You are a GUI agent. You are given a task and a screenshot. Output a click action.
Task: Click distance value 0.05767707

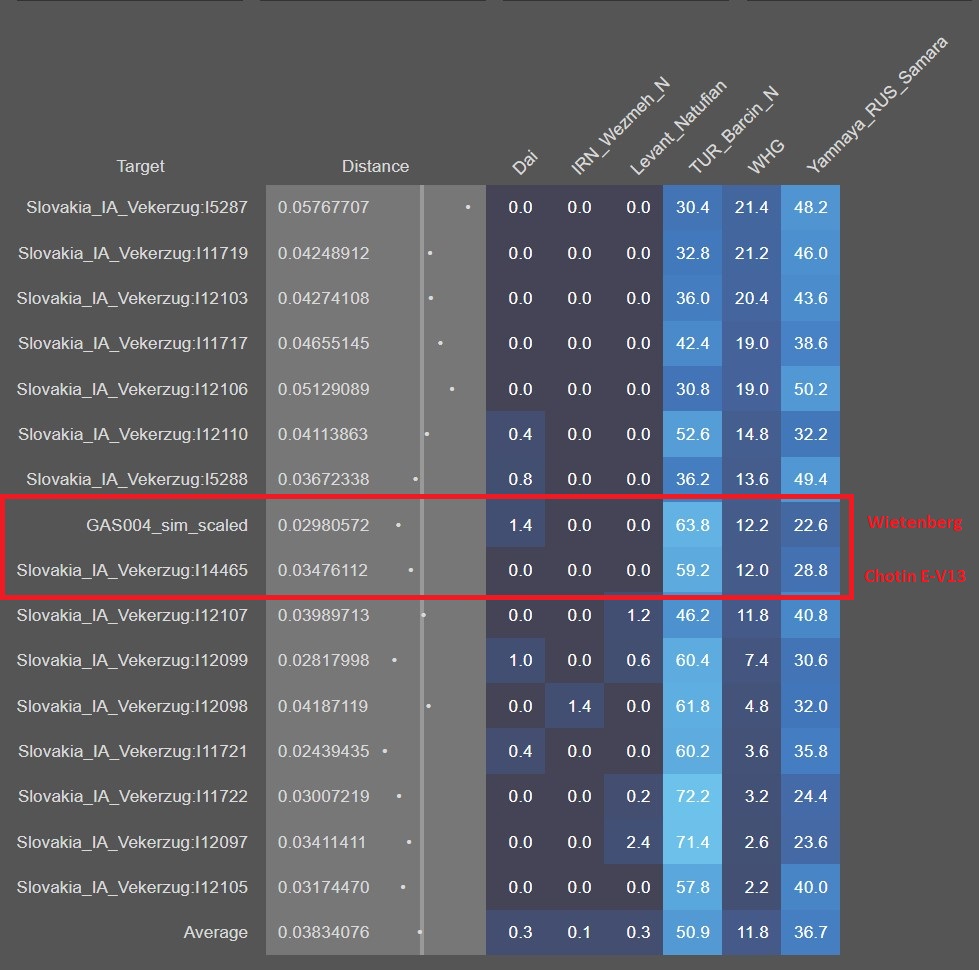coord(323,207)
